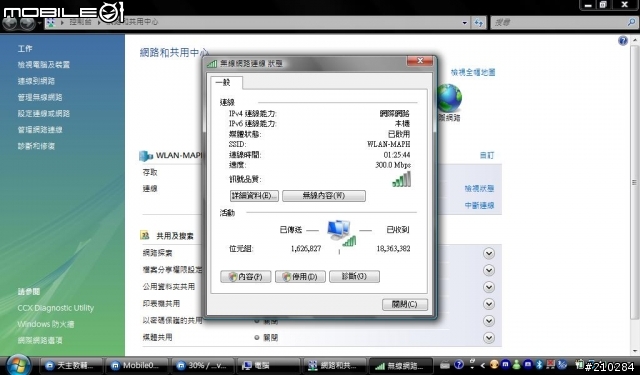This screenshot has width=640, height=375.
Task: Switch to 網路和共 taskbar window
Action: pyautogui.click(x=335, y=366)
